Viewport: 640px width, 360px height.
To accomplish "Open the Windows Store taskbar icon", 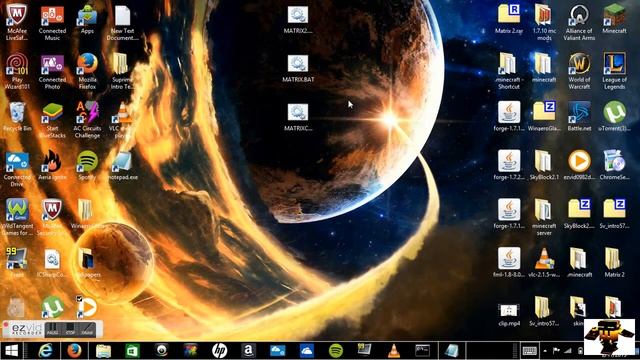I will click(132, 350).
